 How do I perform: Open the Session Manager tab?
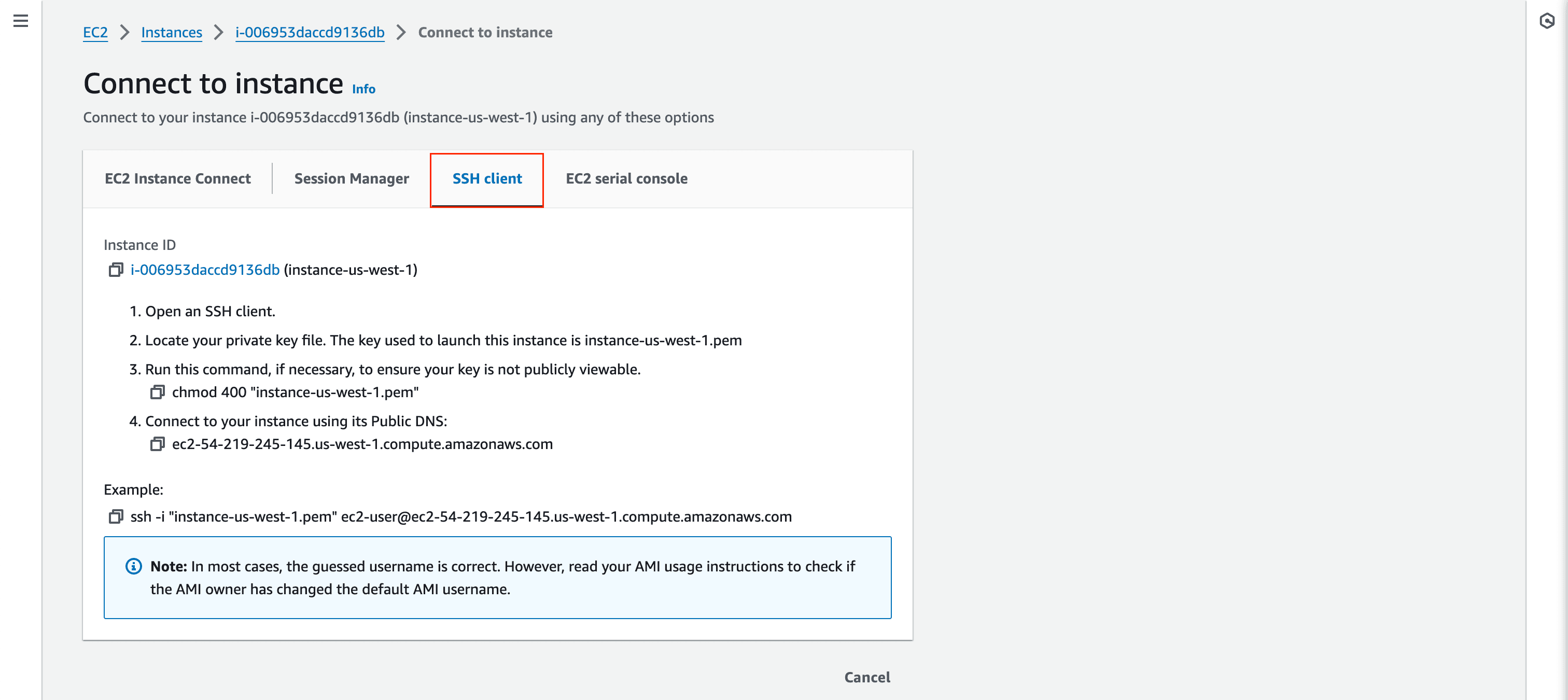pos(351,179)
